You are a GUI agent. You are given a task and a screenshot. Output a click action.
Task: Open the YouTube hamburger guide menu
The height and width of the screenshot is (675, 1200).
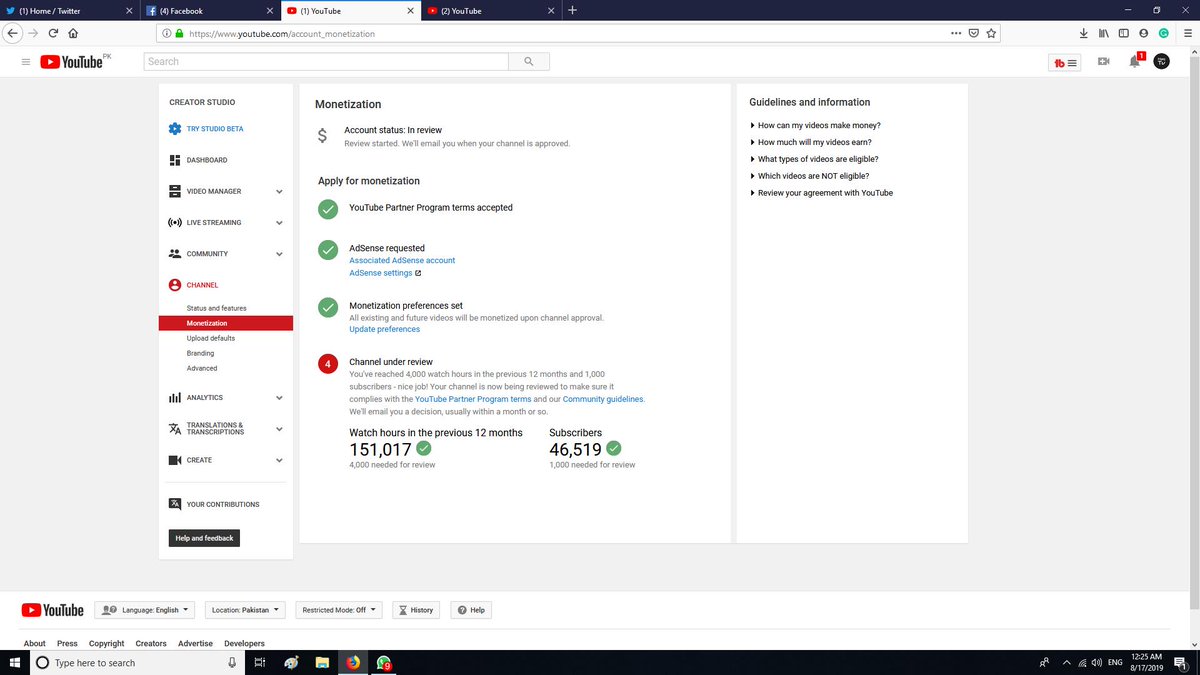pyautogui.click(x=26, y=62)
